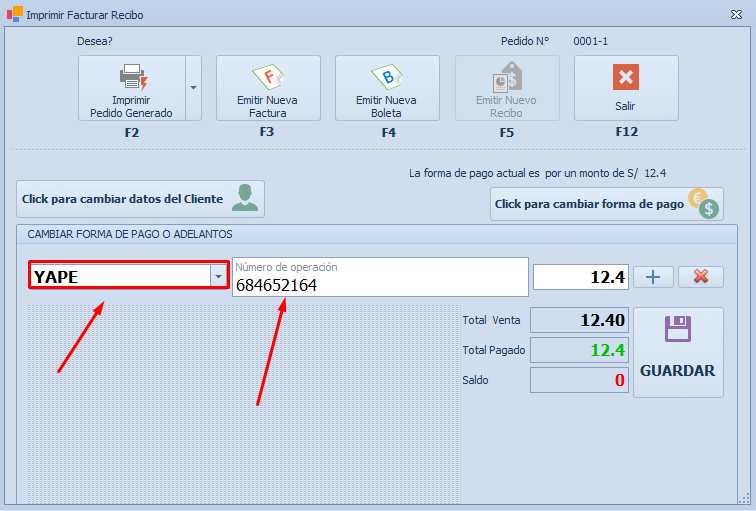This screenshot has width=756, height=511.
Task: Click the F2 shortcut label
Action: point(132,133)
